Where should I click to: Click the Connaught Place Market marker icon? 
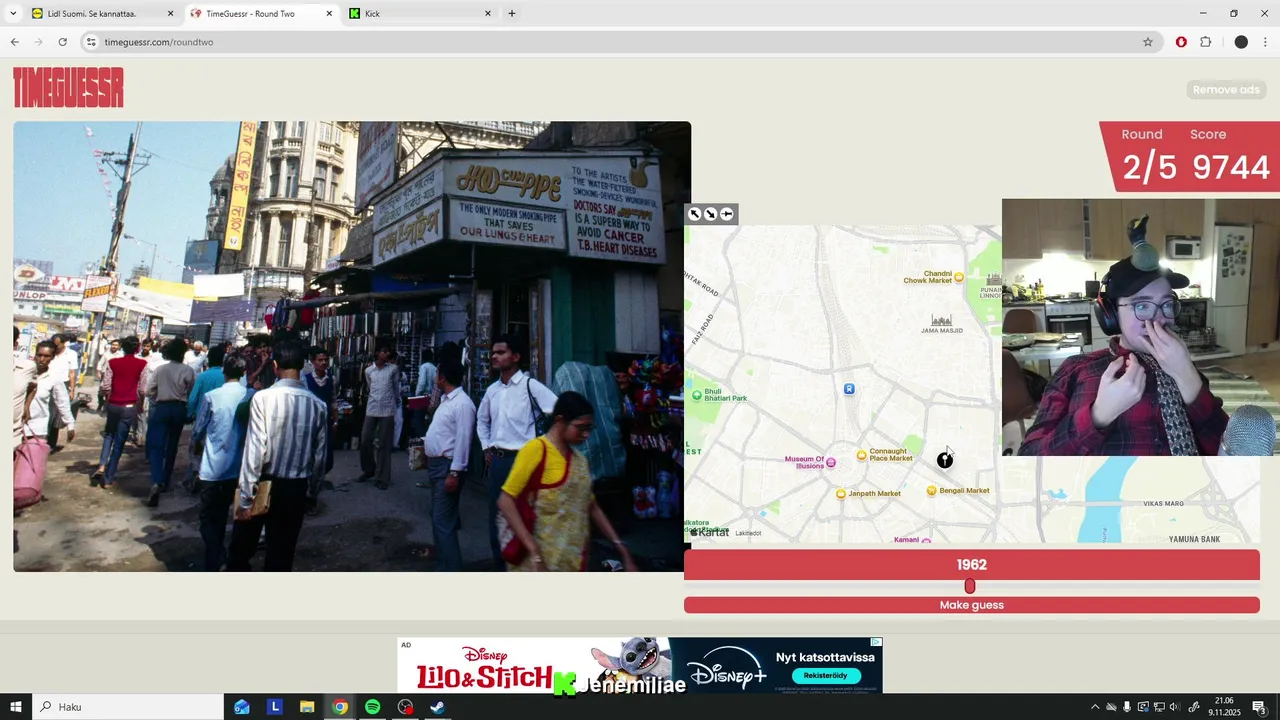coord(862,456)
